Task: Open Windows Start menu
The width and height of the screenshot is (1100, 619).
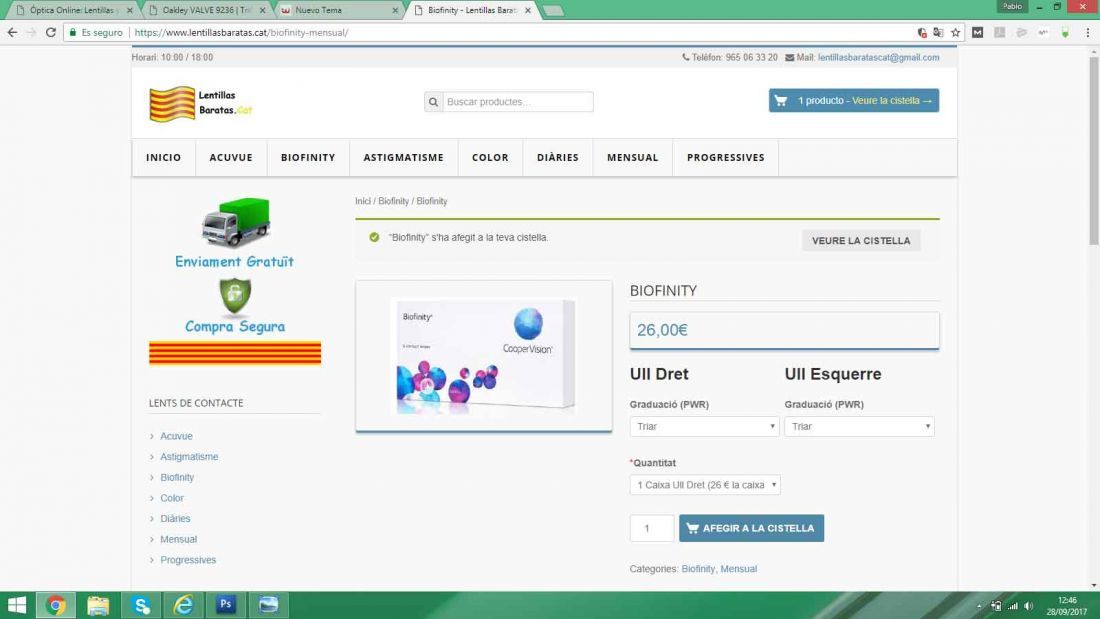Action: click(x=16, y=605)
